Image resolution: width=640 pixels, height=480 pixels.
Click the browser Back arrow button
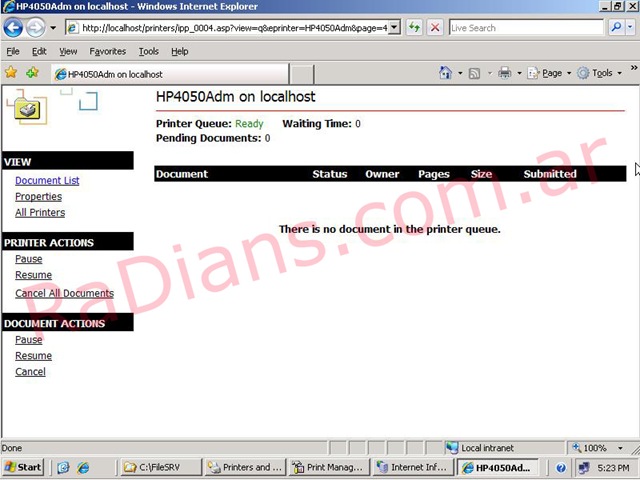(x=14, y=28)
